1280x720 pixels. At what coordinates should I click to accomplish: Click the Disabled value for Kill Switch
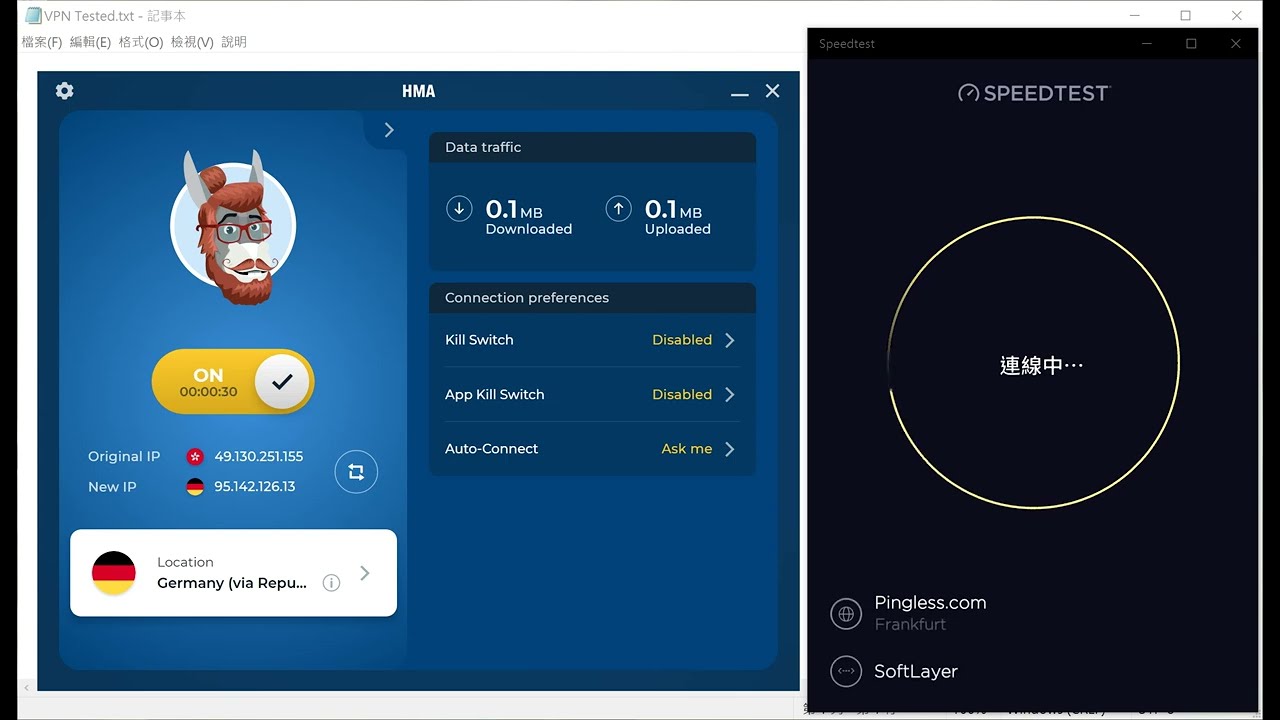[682, 340]
